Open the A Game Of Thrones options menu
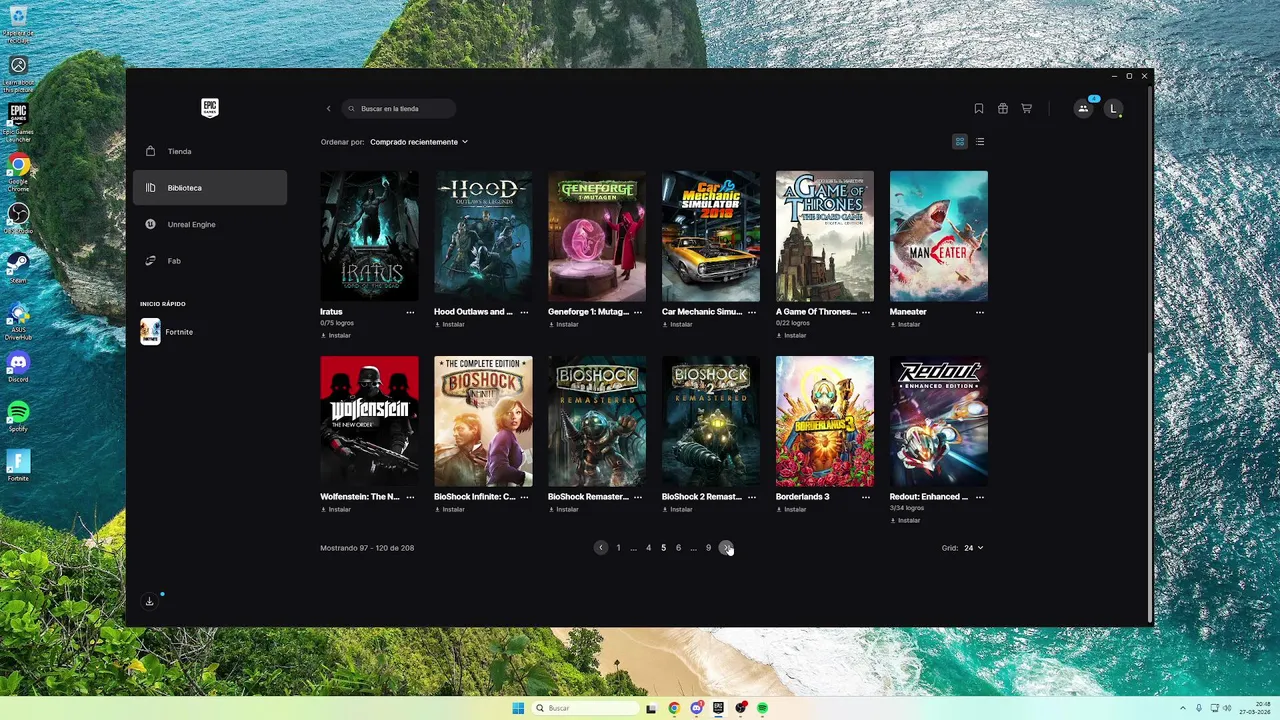Image resolution: width=1280 pixels, height=720 pixels. [866, 312]
